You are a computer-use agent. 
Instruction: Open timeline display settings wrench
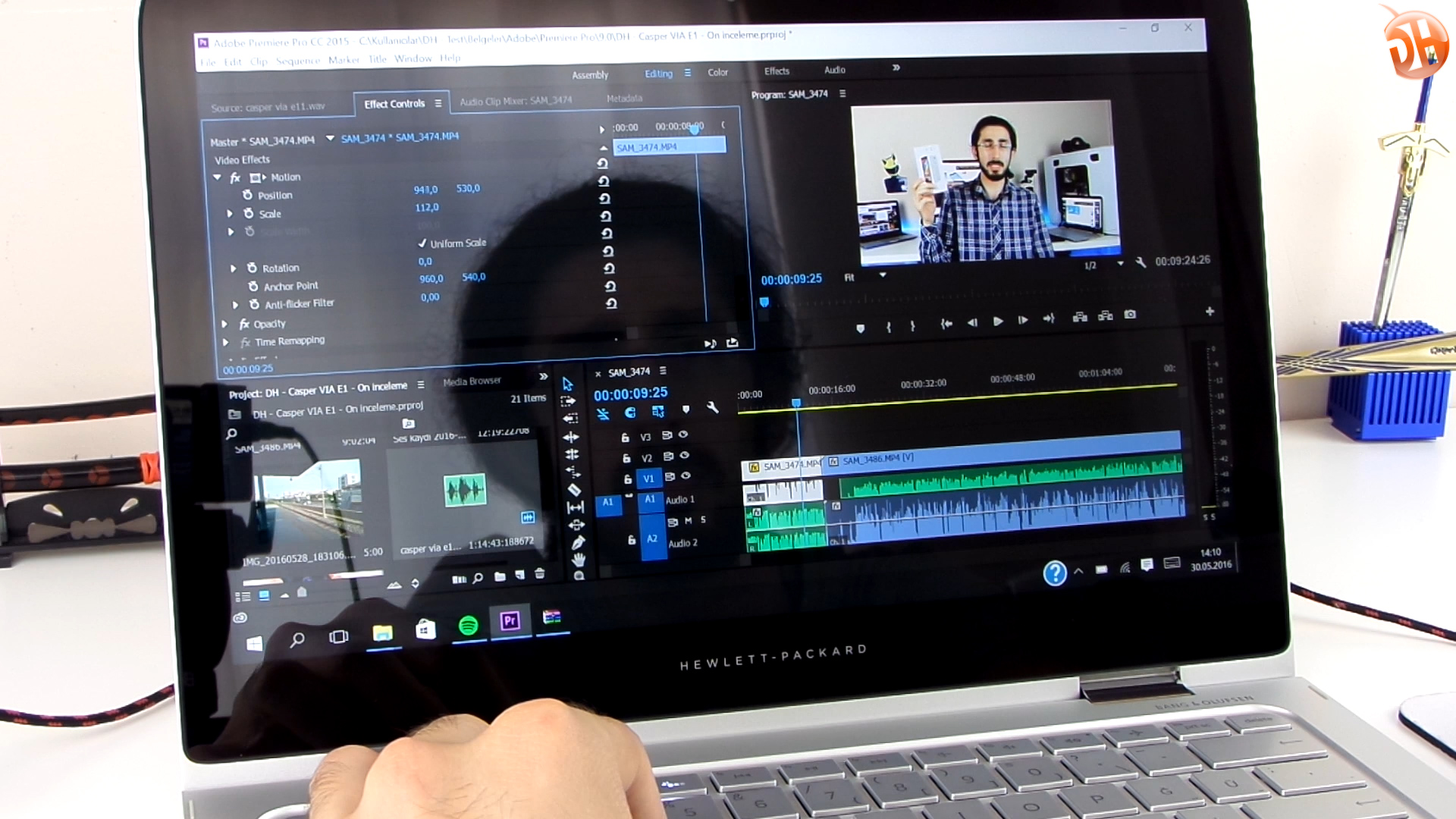click(712, 408)
